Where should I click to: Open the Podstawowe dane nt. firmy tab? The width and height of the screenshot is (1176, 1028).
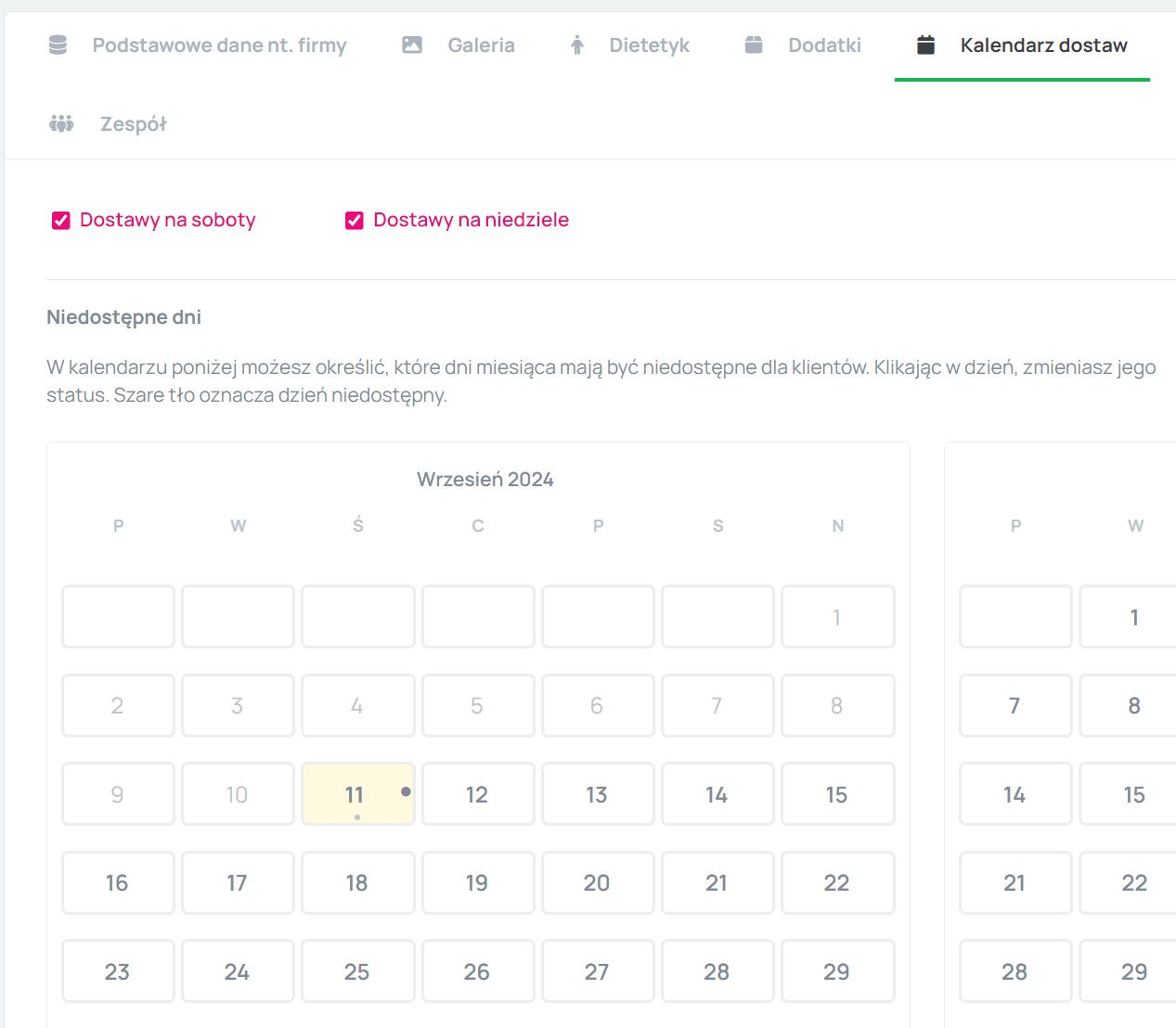tap(219, 45)
